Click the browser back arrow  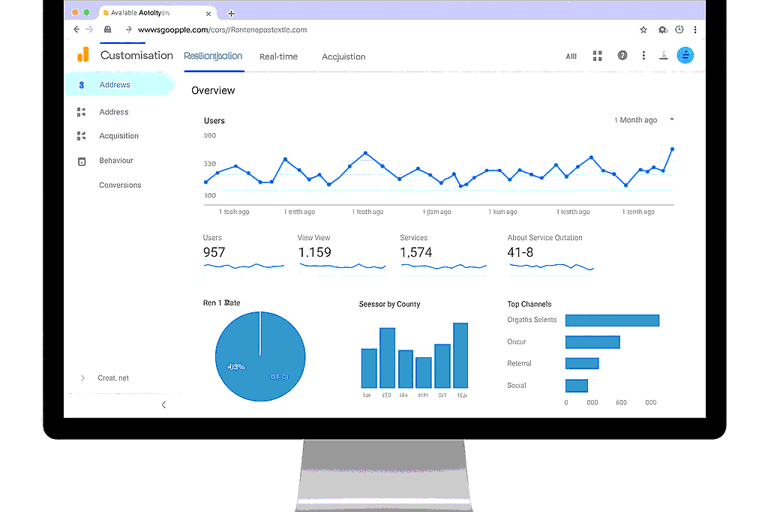(x=76, y=29)
